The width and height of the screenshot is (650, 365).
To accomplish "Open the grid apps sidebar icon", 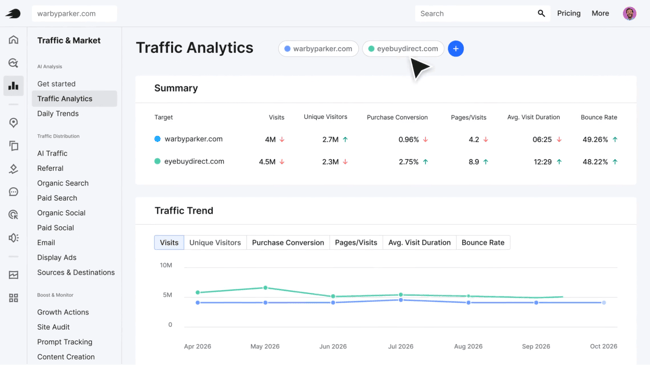I will [x=13, y=298].
